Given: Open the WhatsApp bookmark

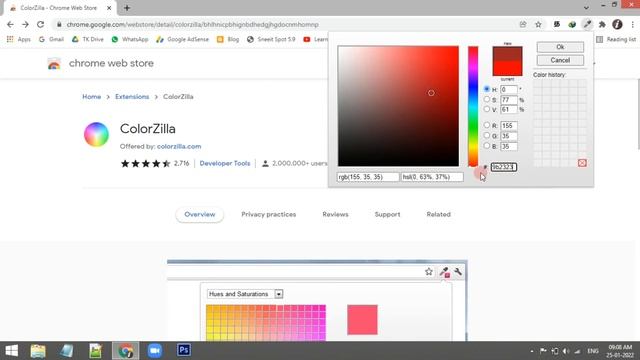Looking at the screenshot, I should pyautogui.click(x=129, y=39).
